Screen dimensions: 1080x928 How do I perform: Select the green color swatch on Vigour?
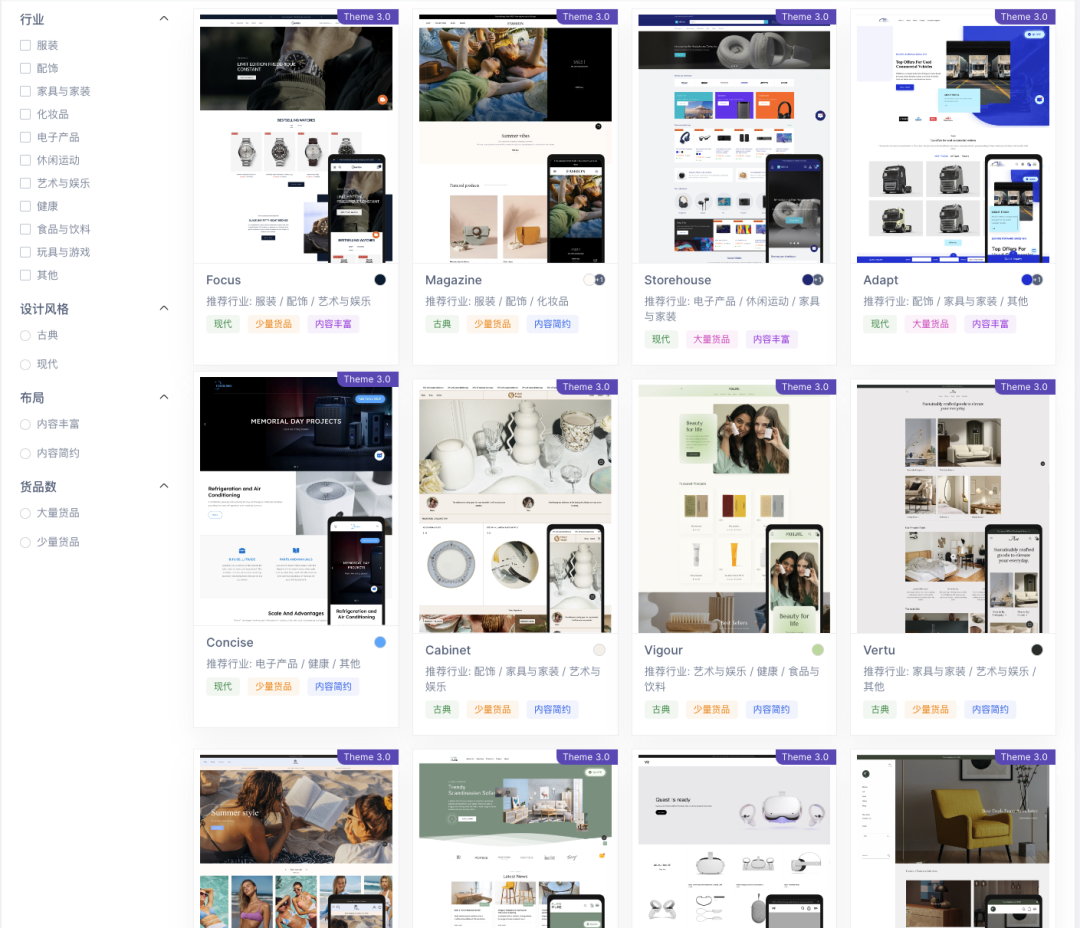[818, 650]
